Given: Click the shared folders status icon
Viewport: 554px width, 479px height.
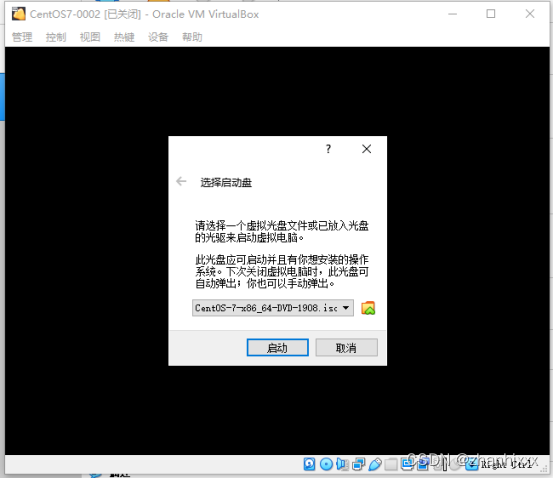Looking at the screenshot, I should pyautogui.click(x=391, y=464).
